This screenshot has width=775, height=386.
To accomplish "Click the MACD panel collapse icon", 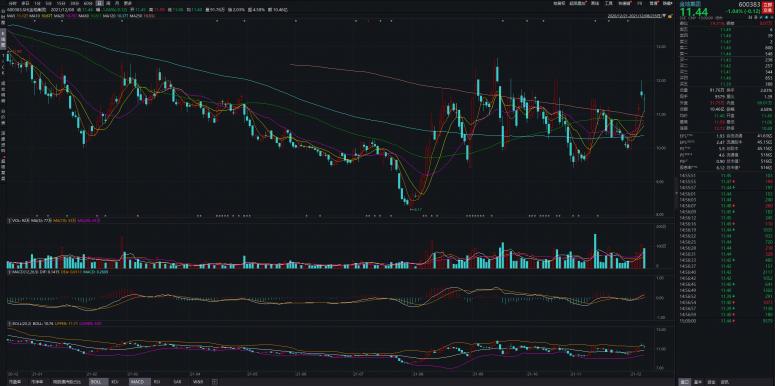I will pyautogui.click(x=9, y=272).
